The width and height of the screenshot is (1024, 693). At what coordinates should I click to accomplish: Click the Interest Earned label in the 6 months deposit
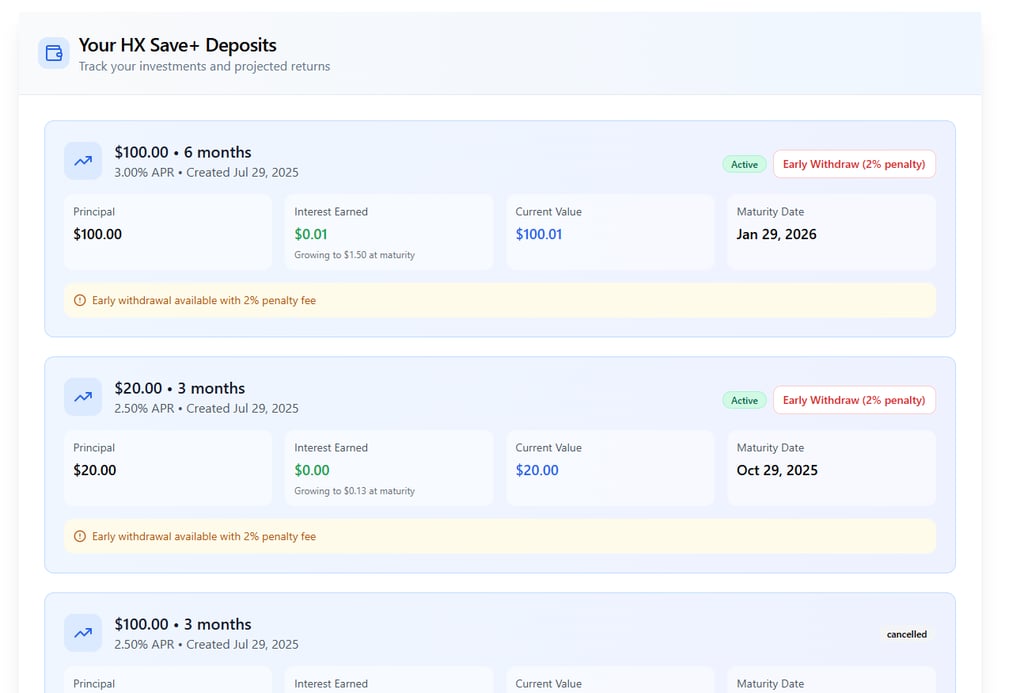click(x=331, y=212)
